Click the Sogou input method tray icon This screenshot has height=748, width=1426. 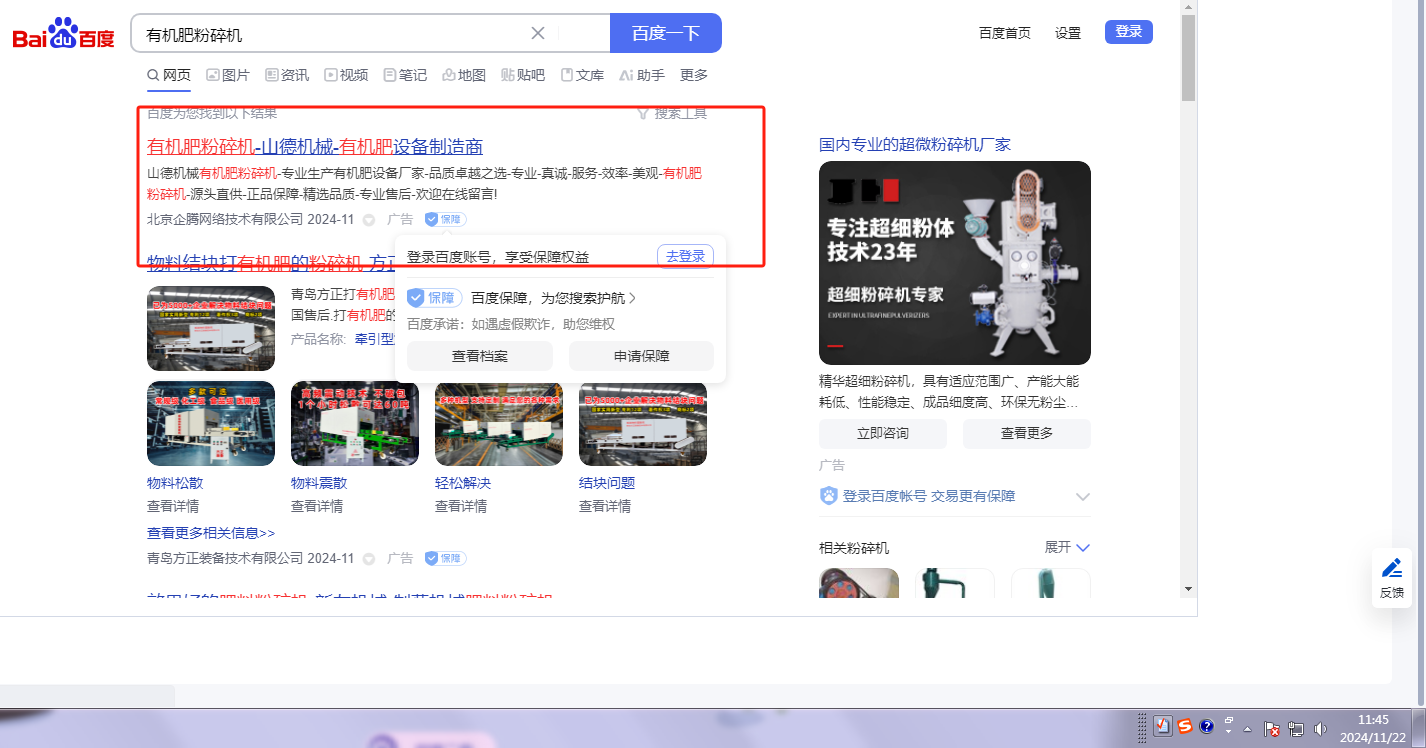(x=1184, y=727)
